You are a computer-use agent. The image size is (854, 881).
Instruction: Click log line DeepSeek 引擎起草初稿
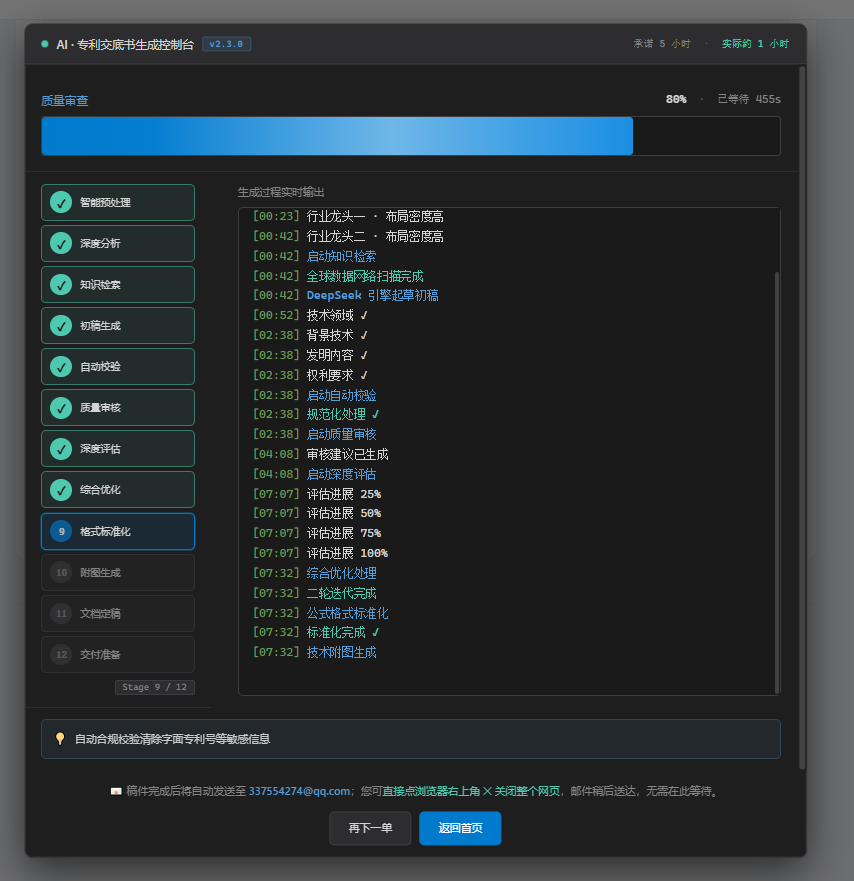(x=372, y=295)
